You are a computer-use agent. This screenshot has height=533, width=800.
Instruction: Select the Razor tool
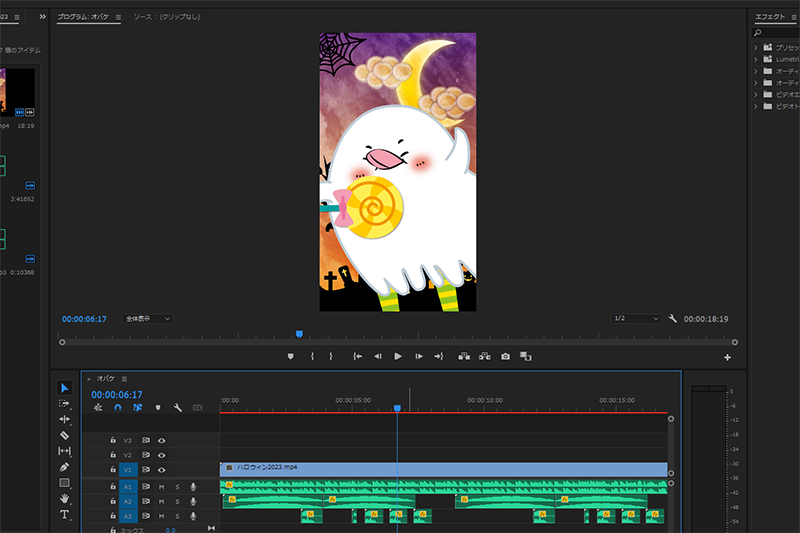click(x=65, y=435)
